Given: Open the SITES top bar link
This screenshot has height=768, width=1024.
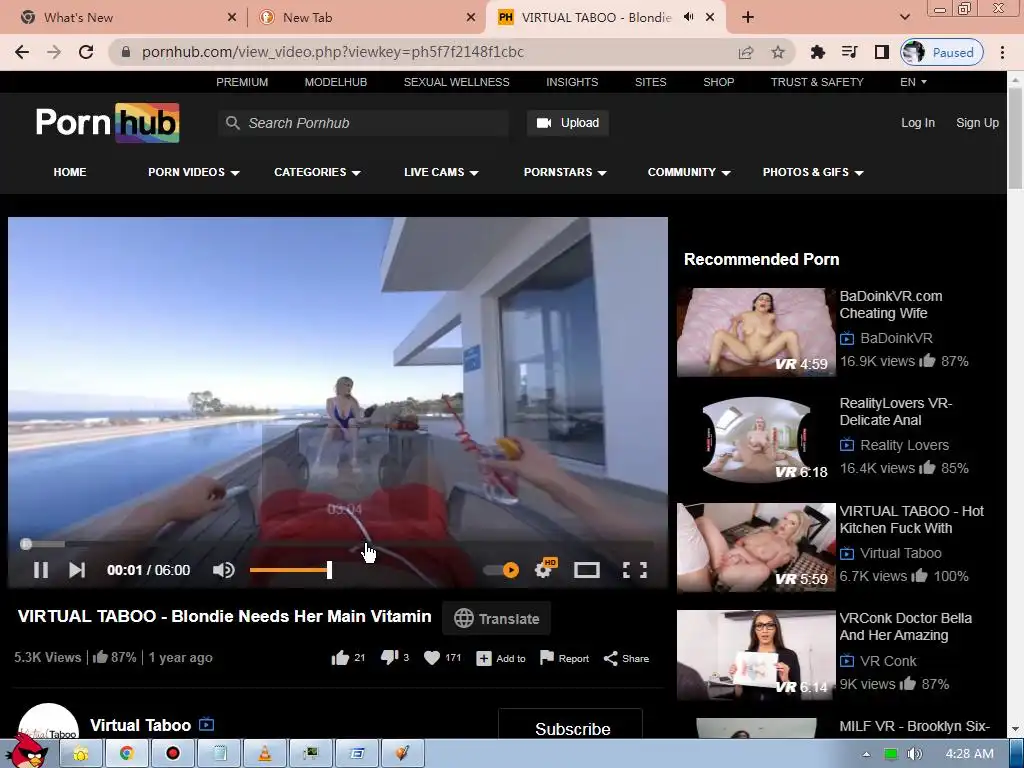Looking at the screenshot, I should pos(650,82).
